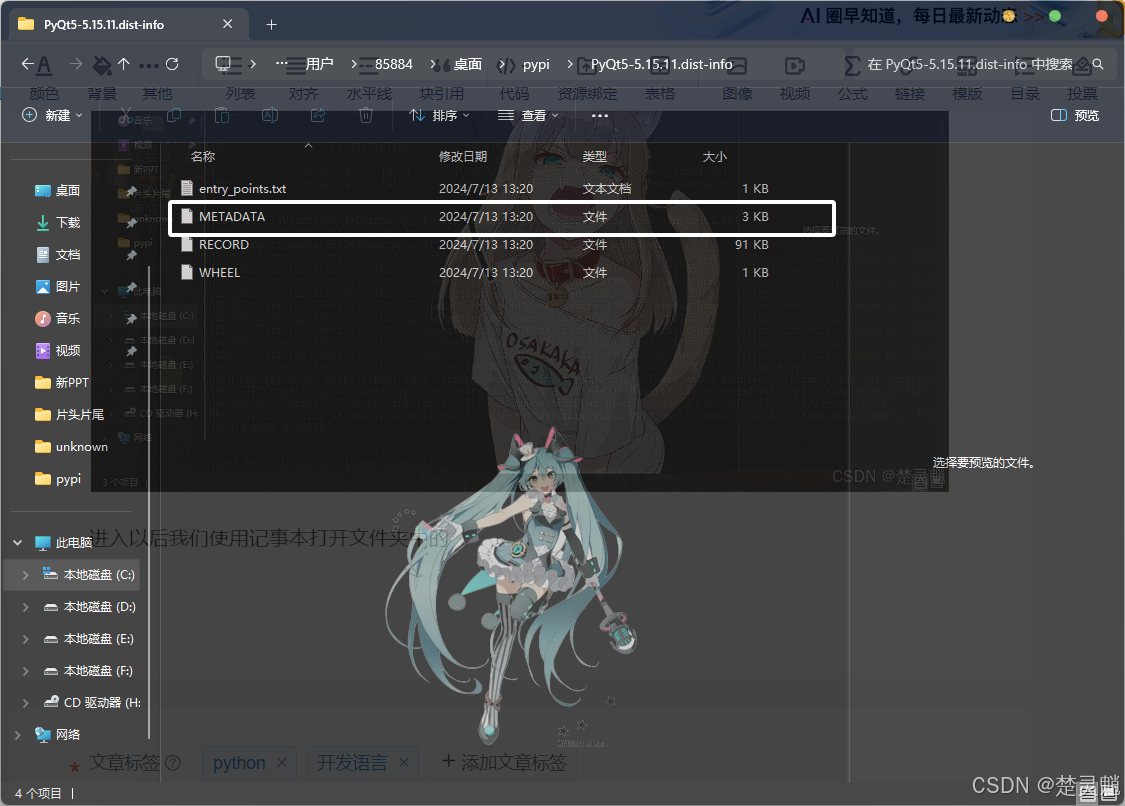Image resolution: width=1125 pixels, height=806 pixels.
Task: Open the 查看 view dropdown
Action: click(x=528, y=115)
